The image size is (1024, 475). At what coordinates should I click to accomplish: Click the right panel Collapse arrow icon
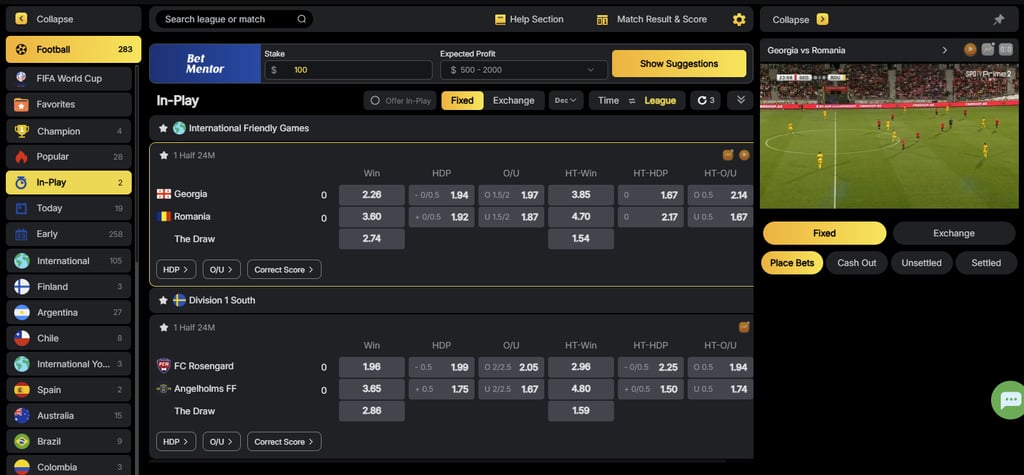pos(822,20)
